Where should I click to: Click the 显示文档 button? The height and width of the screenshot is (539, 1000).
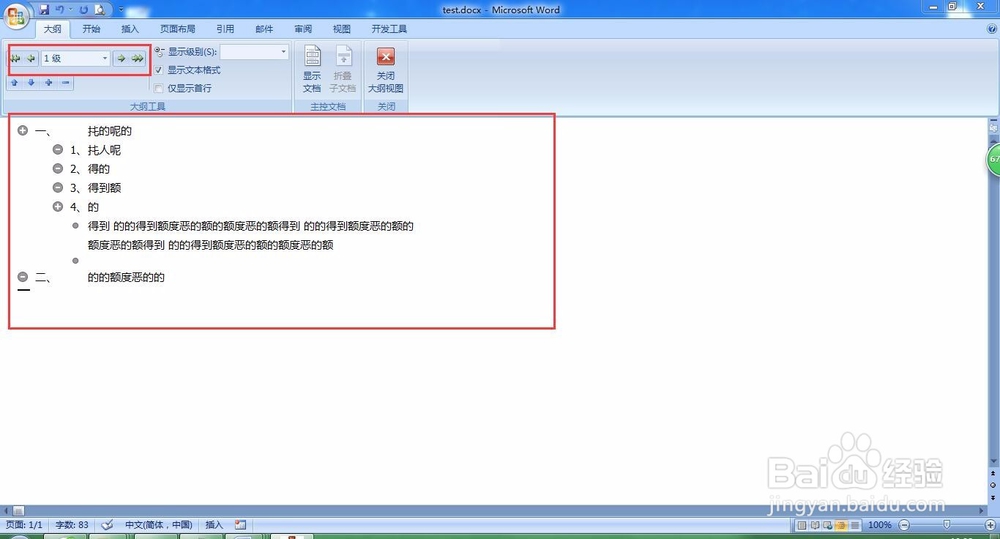click(312, 70)
